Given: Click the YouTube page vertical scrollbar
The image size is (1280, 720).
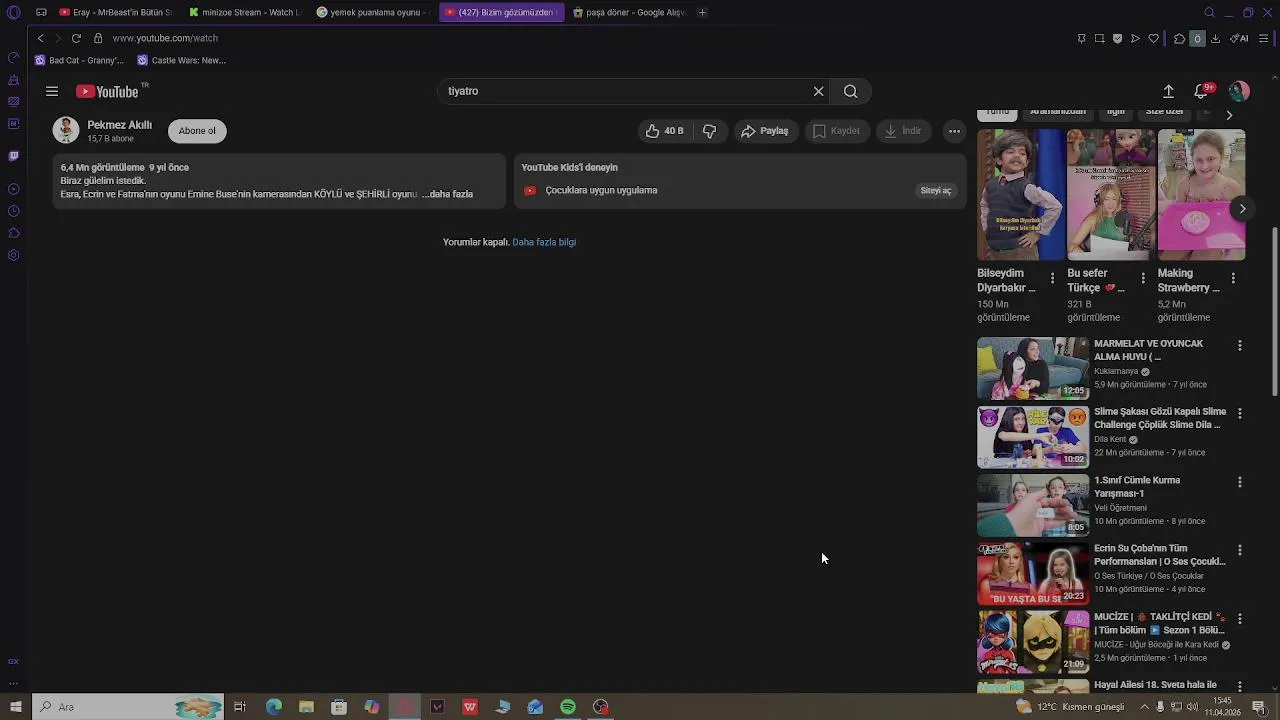Looking at the screenshot, I should click(1274, 310).
